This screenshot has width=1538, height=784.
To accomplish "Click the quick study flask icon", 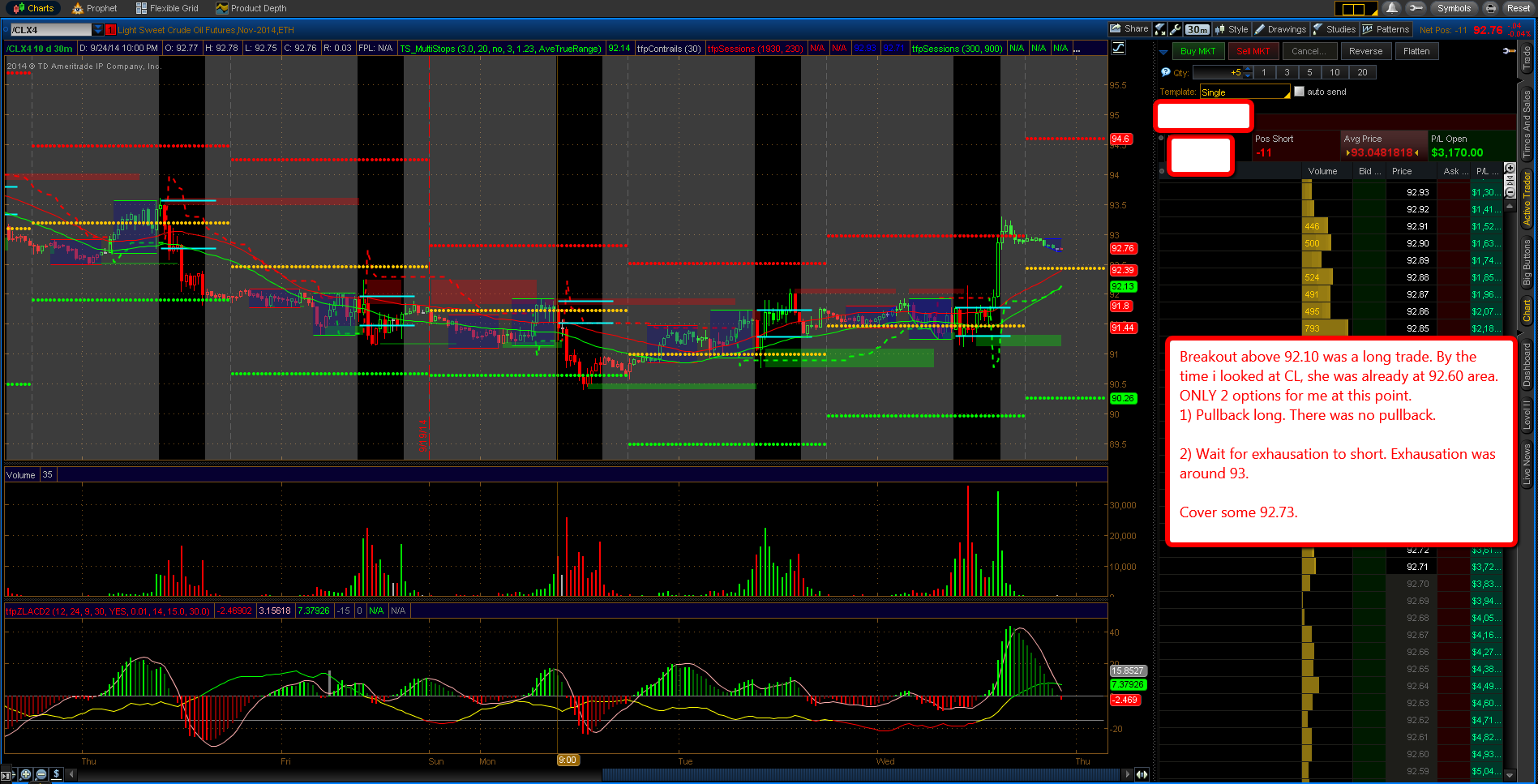I will tap(1160, 29).
